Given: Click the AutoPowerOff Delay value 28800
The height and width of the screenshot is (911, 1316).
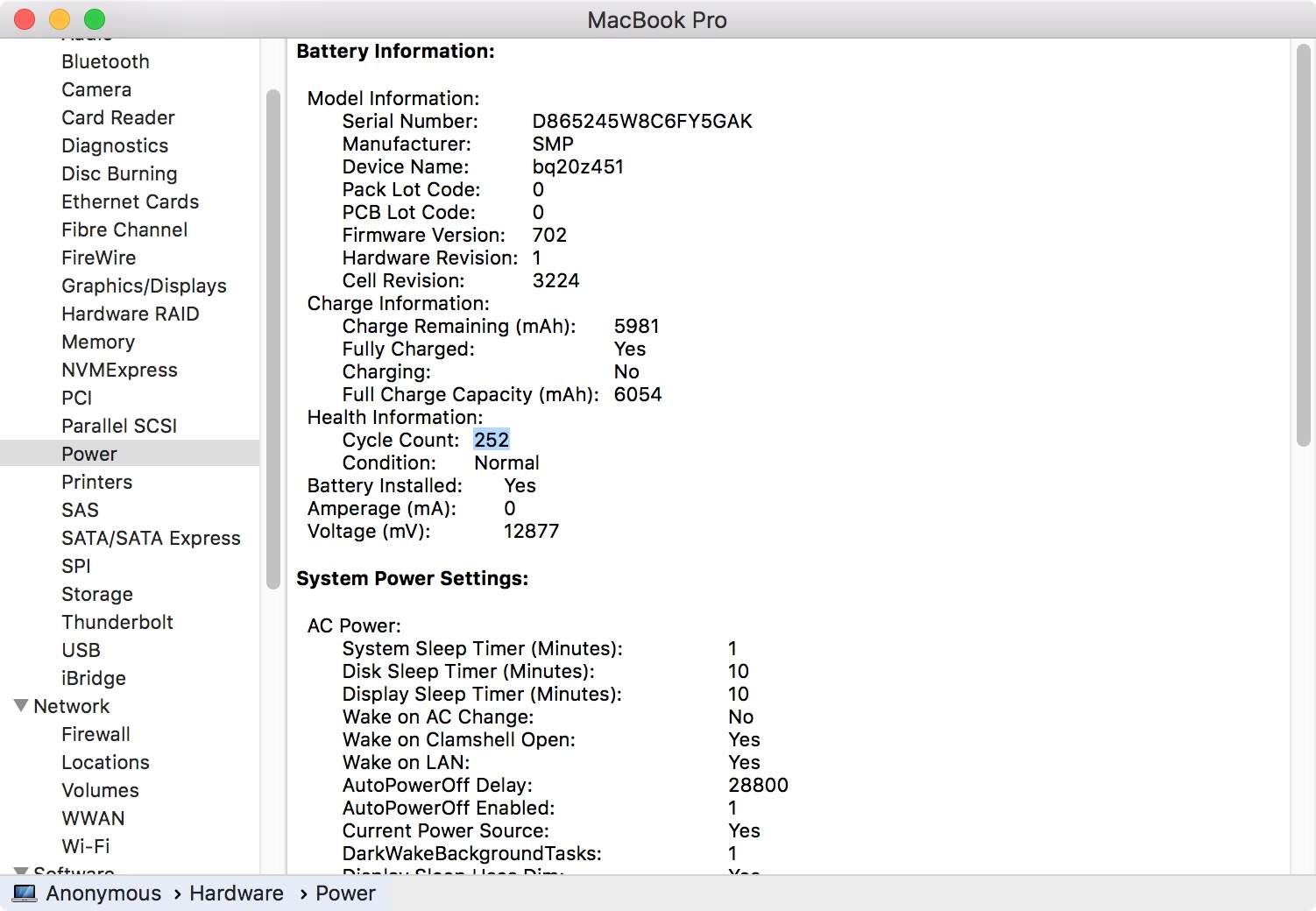Looking at the screenshot, I should (x=758, y=785).
